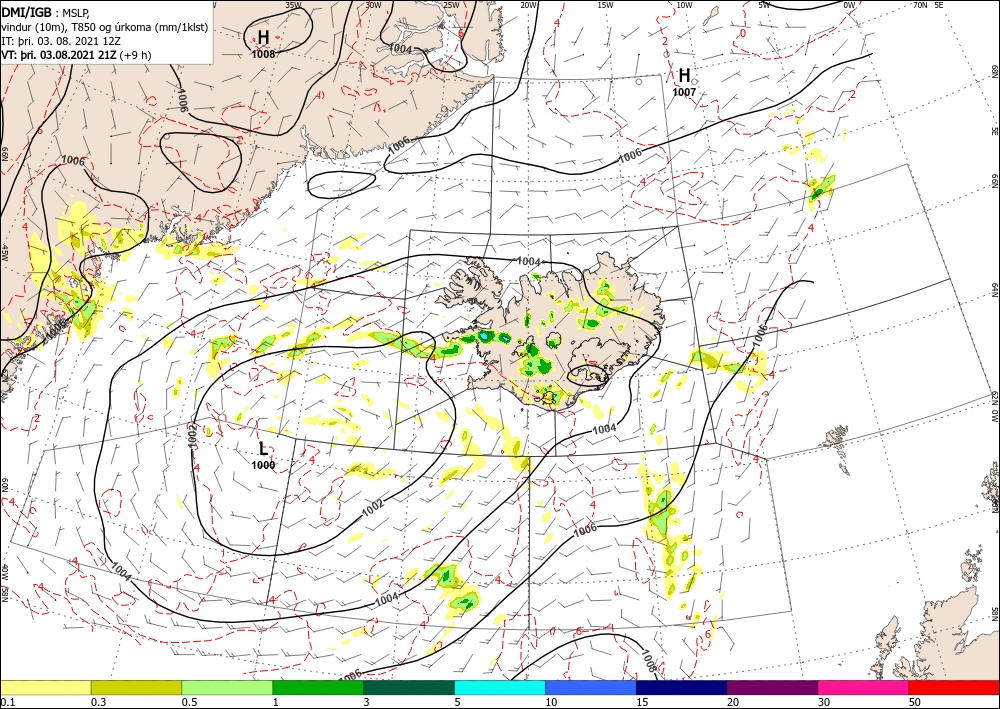The width and height of the screenshot is (1000, 709).
Task: Click the '70N' latitude label
Action: (x=920, y=5)
